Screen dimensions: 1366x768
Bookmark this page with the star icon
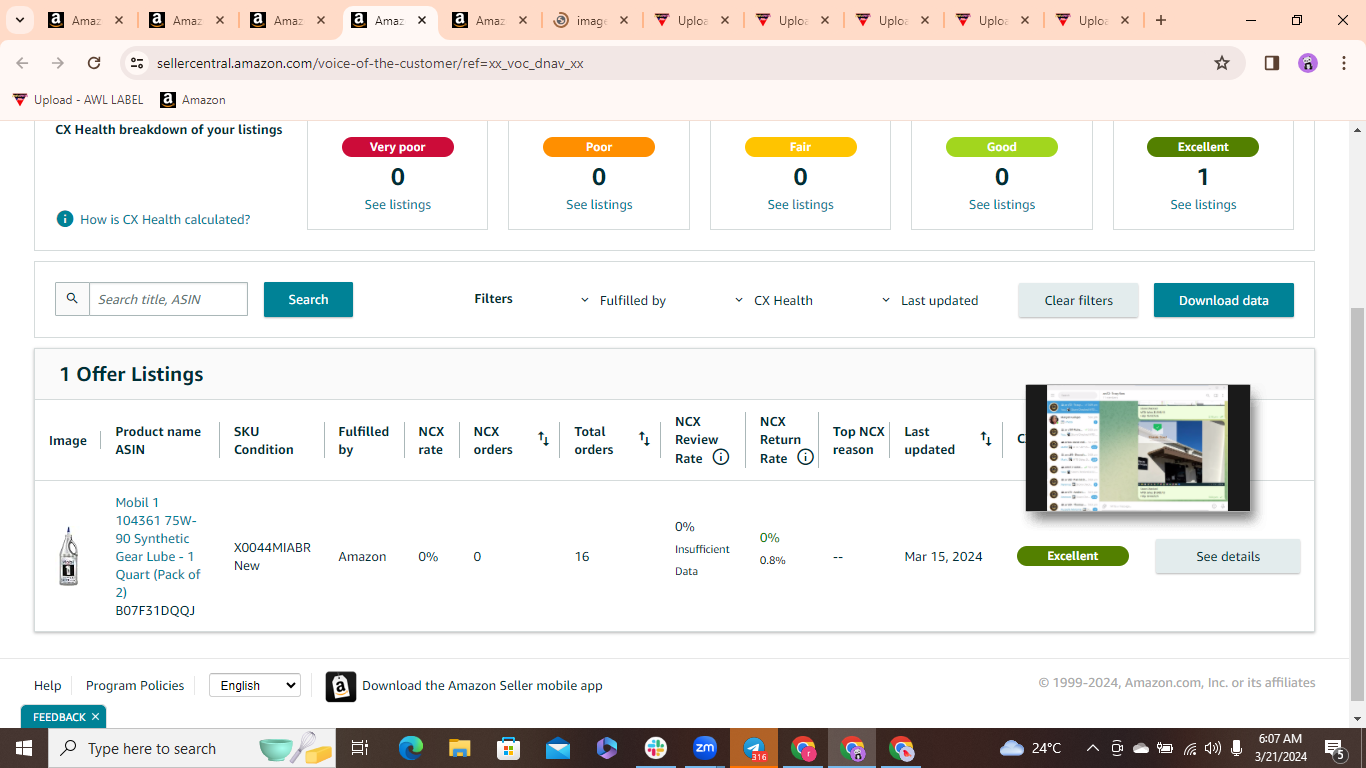coord(1222,63)
